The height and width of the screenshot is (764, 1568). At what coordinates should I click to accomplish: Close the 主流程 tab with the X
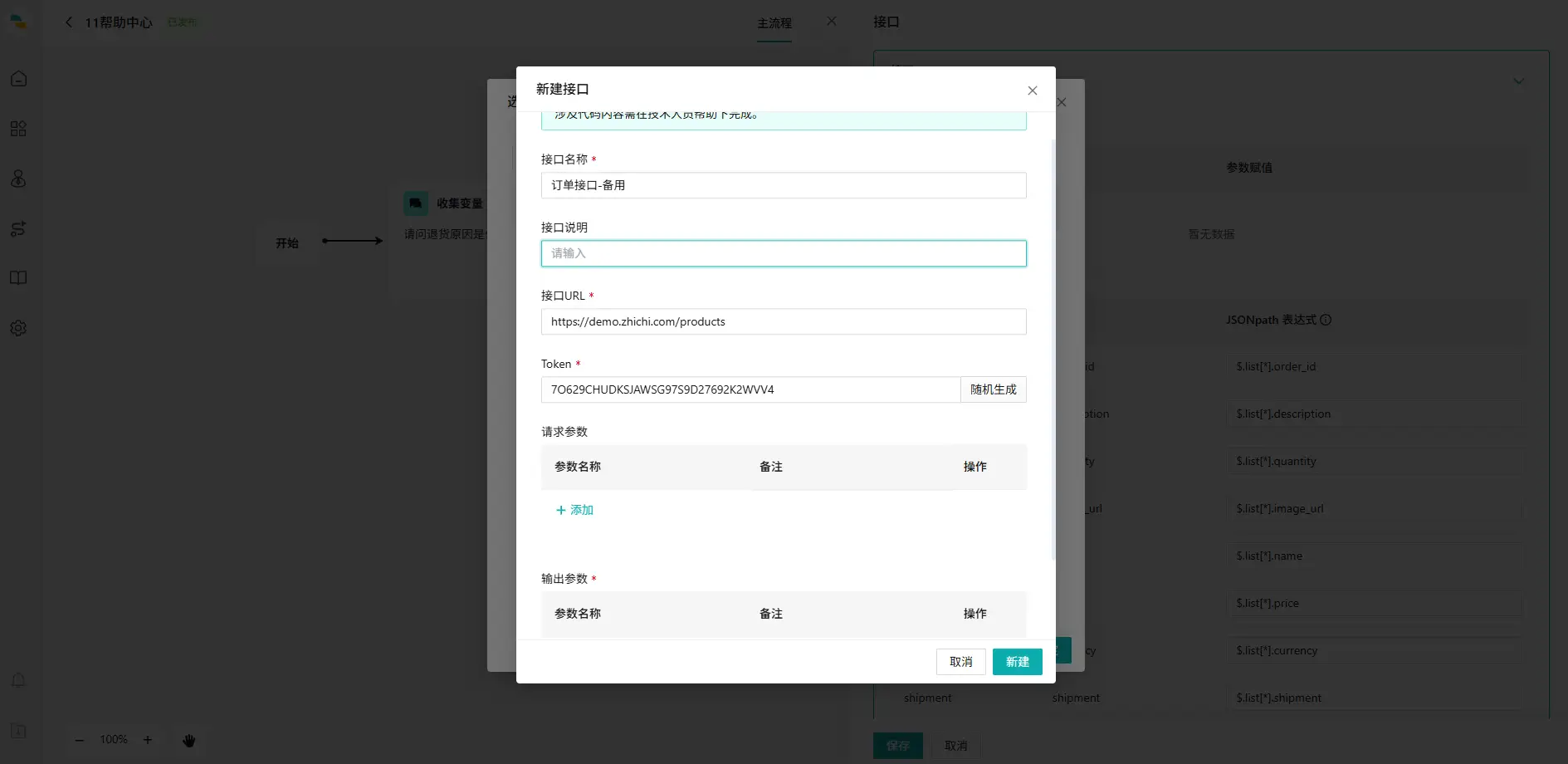pyautogui.click(x=832, y=21)
